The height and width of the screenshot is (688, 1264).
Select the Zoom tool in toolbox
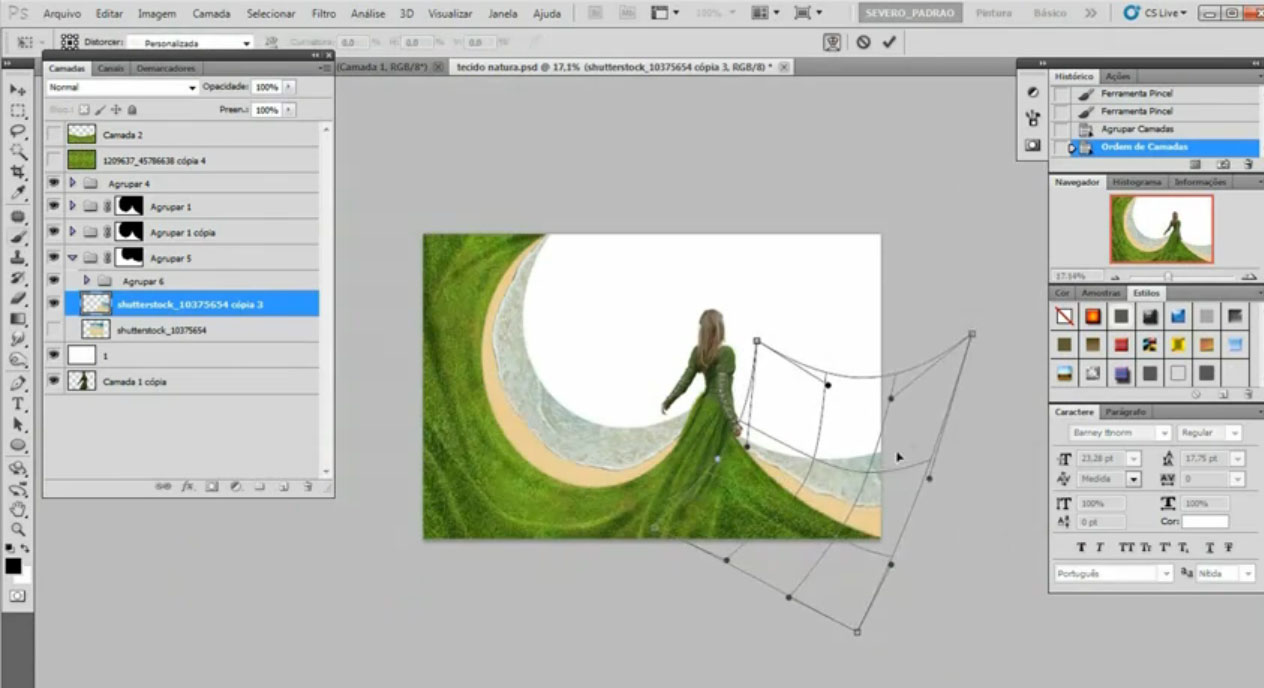coord(17,530)
